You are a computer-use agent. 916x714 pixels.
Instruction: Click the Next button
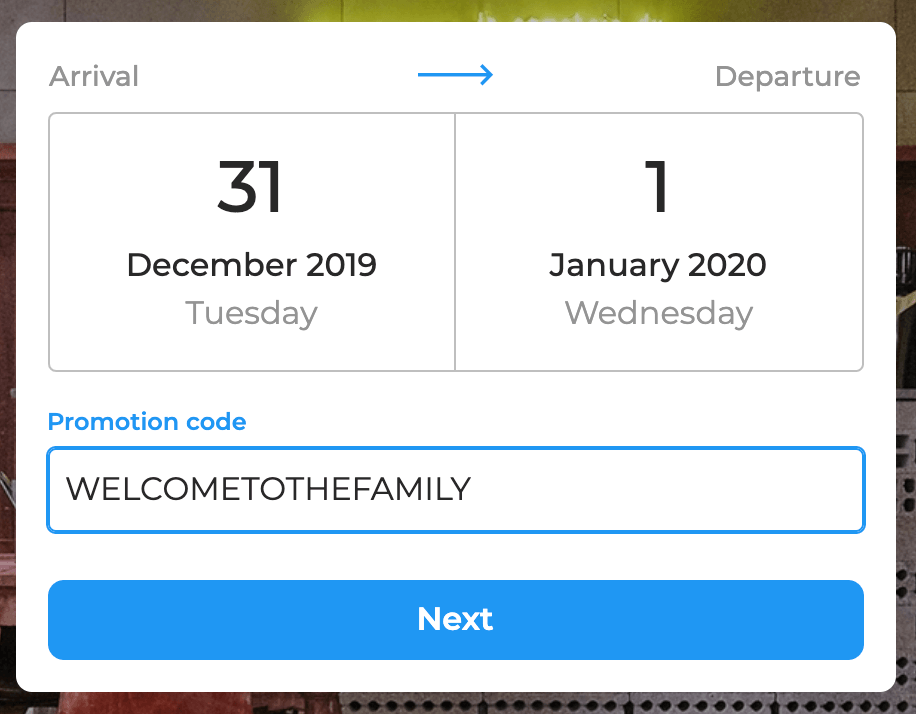[456, 620]
